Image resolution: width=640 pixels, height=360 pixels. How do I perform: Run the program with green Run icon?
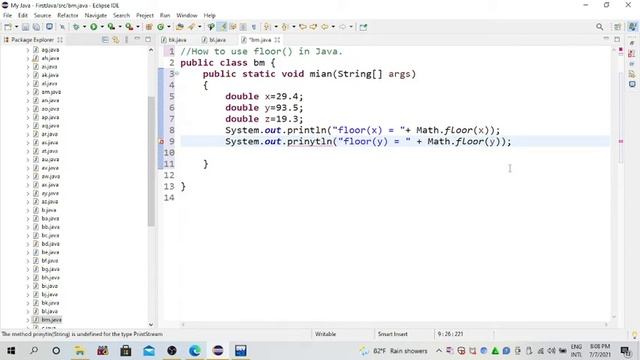click(x=93, y=27)
